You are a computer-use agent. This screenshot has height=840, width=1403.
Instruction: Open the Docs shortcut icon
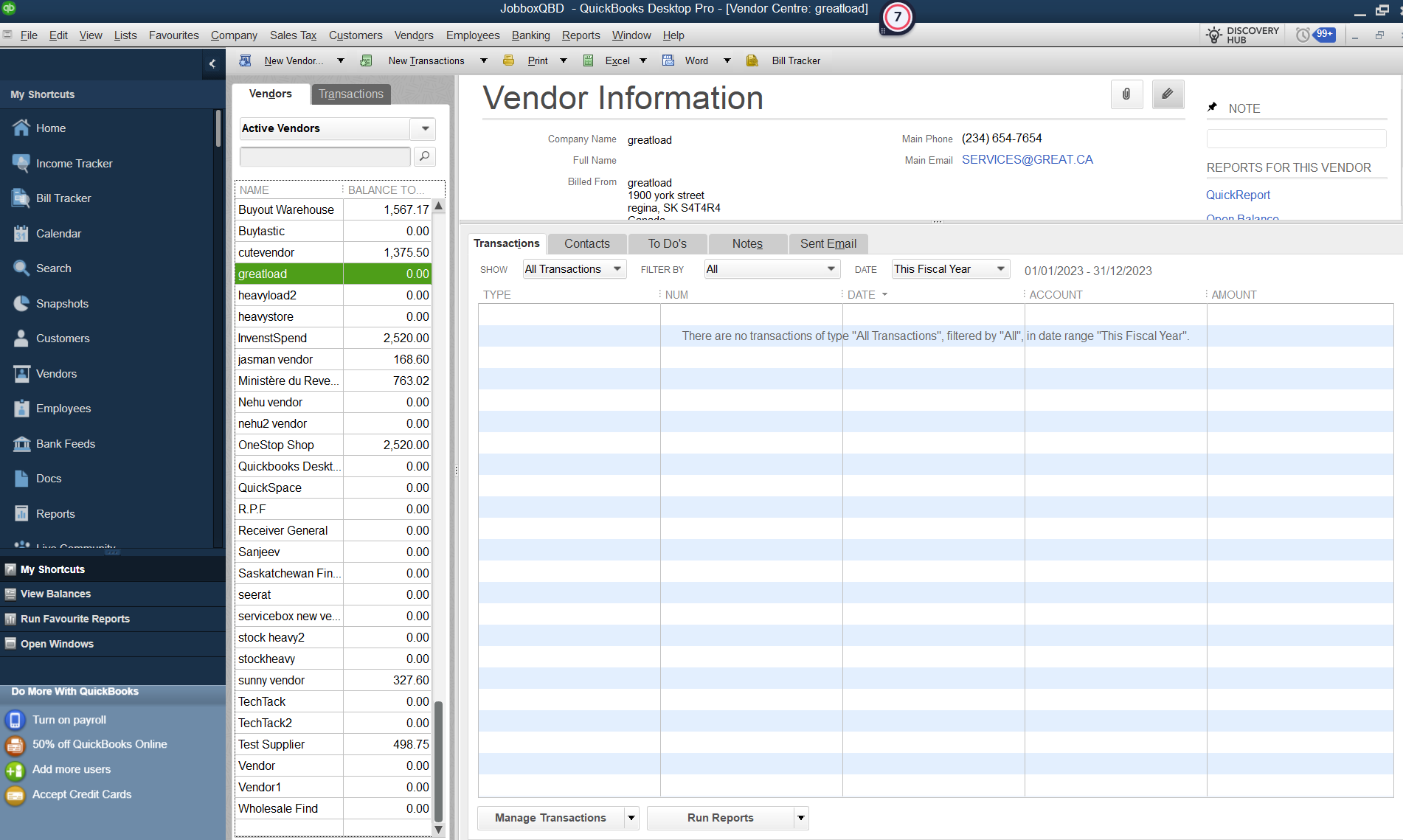pos(21,479)
